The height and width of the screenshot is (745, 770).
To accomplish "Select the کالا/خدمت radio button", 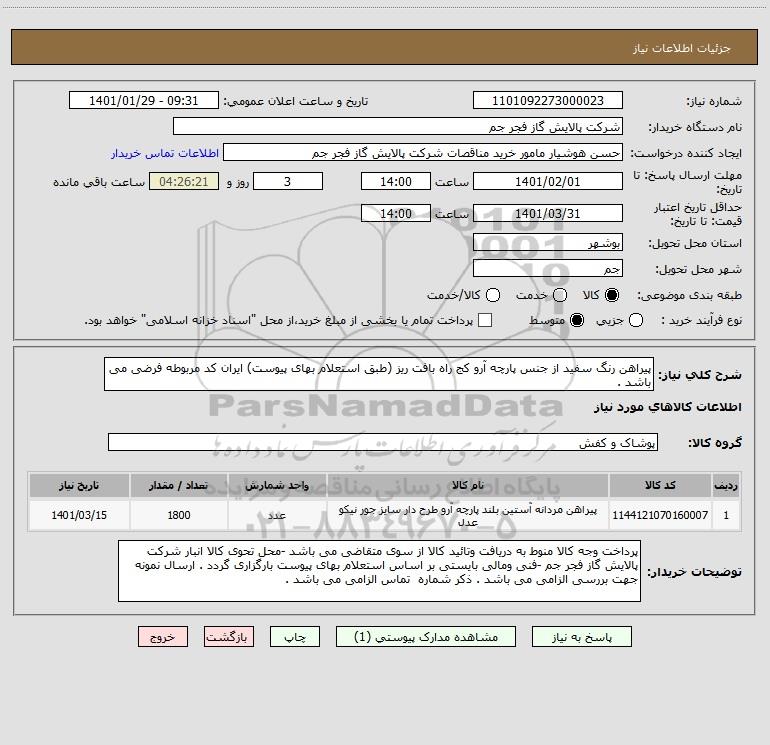I will click(493, 295).
